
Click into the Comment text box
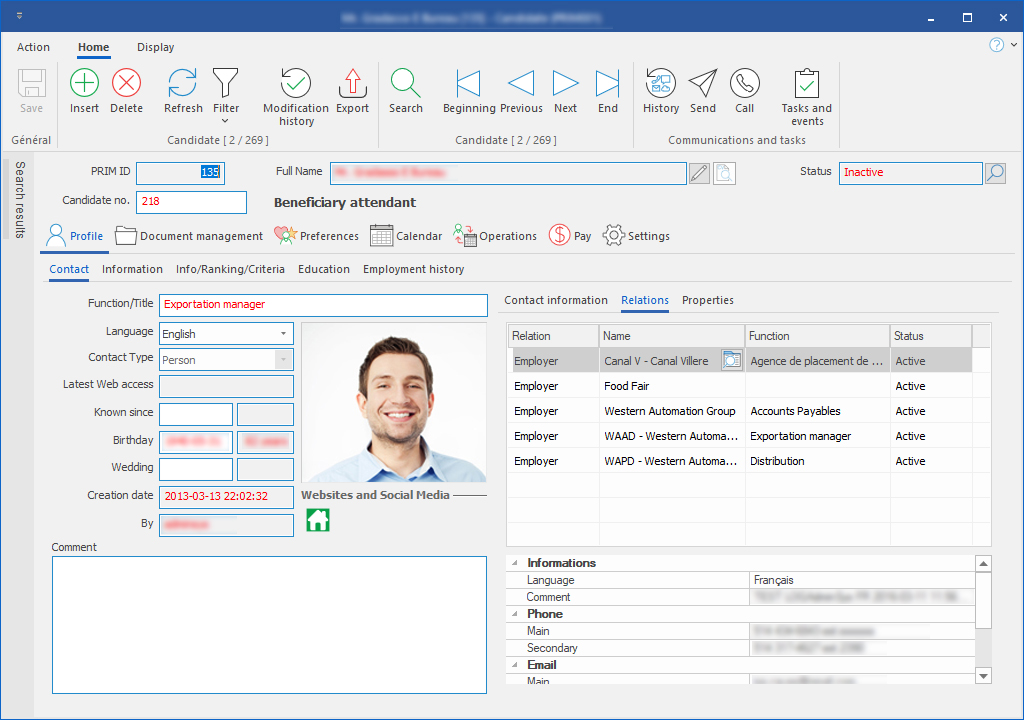(x=269, y=624)
